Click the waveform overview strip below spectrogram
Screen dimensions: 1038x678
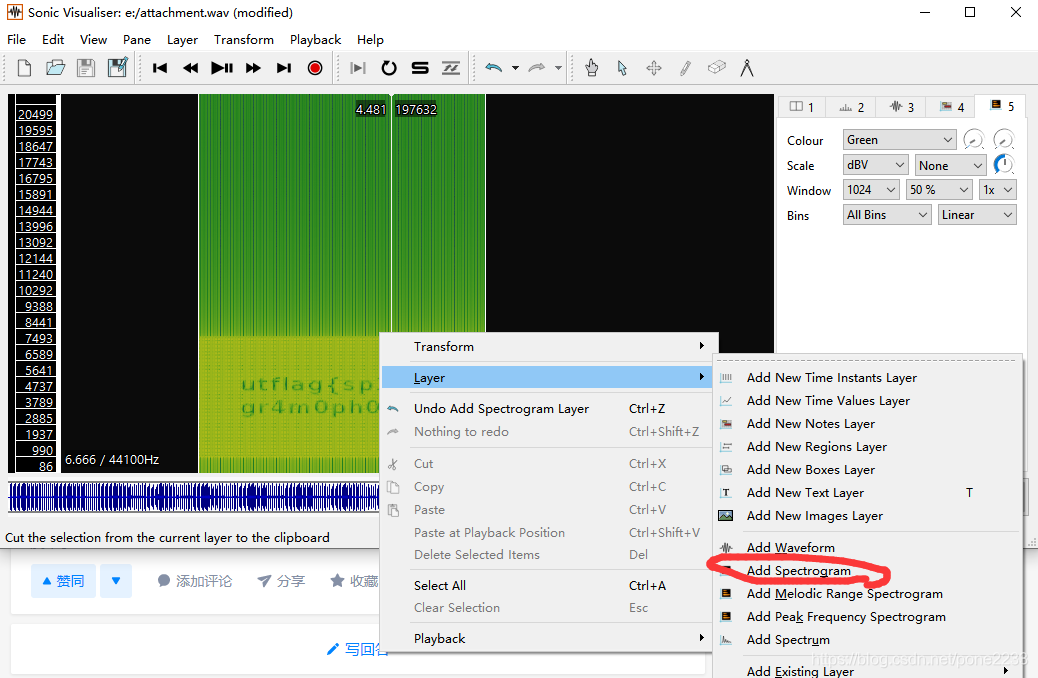click(193, 497)
